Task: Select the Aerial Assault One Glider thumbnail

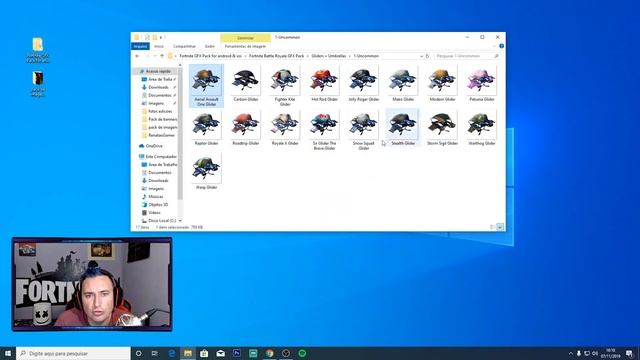Action: [206, 86]
